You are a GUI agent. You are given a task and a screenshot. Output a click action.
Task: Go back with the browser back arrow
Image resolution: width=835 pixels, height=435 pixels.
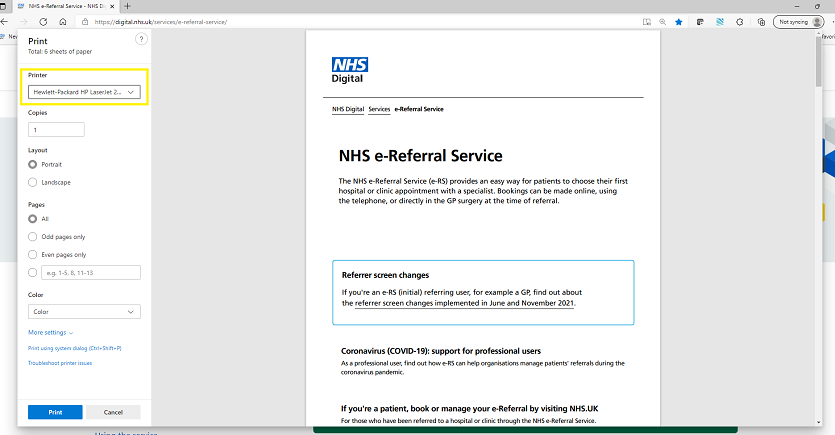coord(5,22)
